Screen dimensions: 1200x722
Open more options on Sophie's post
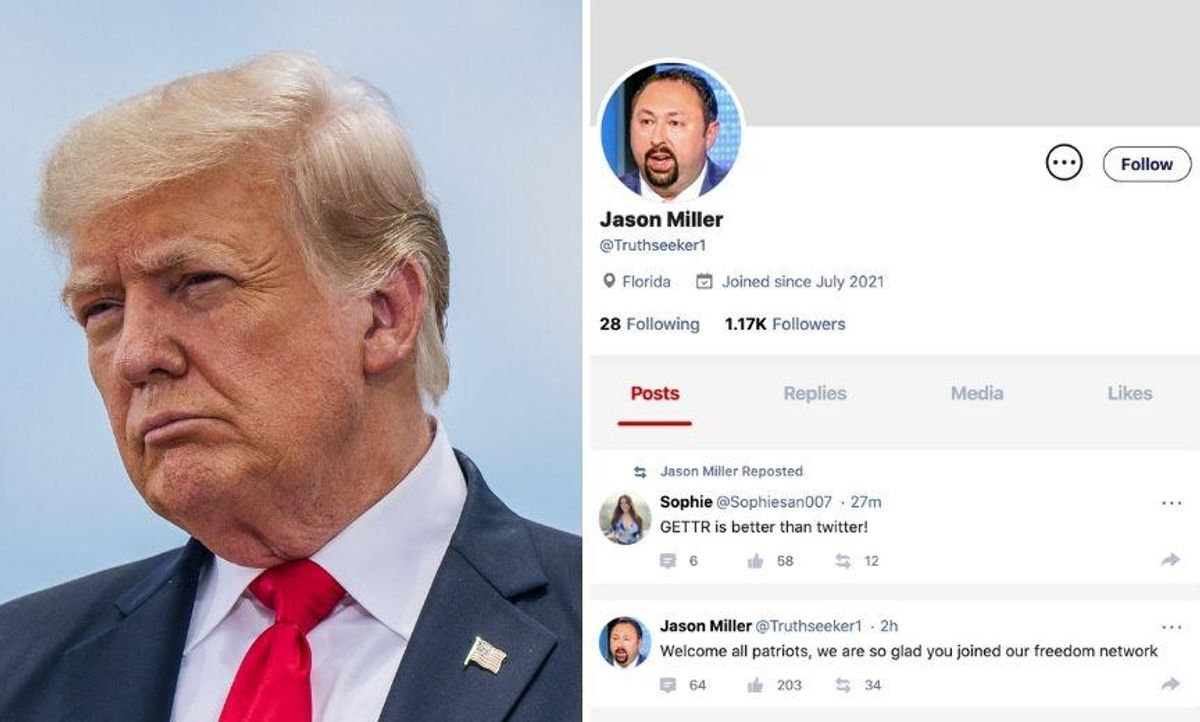coord(1172,503)
